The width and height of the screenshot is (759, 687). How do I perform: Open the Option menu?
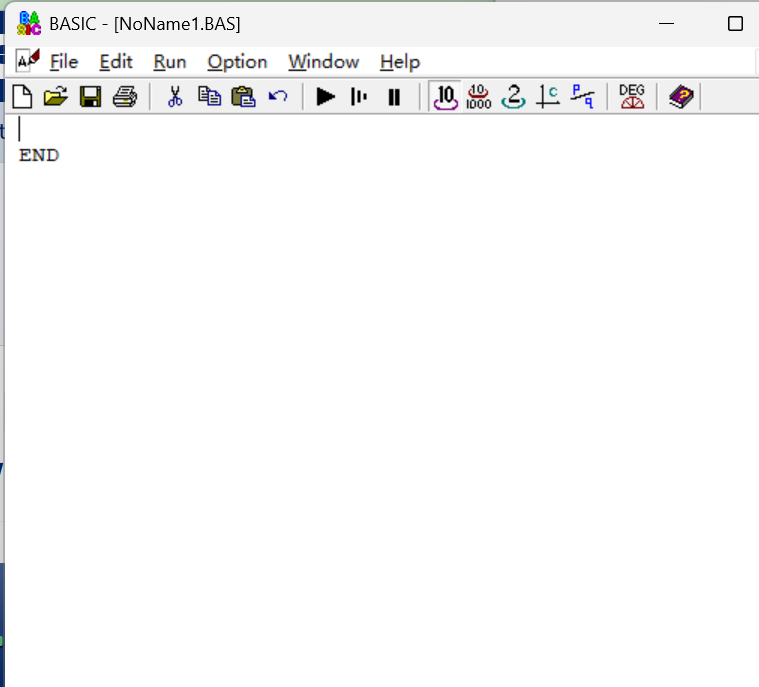[x=237, y=62]
